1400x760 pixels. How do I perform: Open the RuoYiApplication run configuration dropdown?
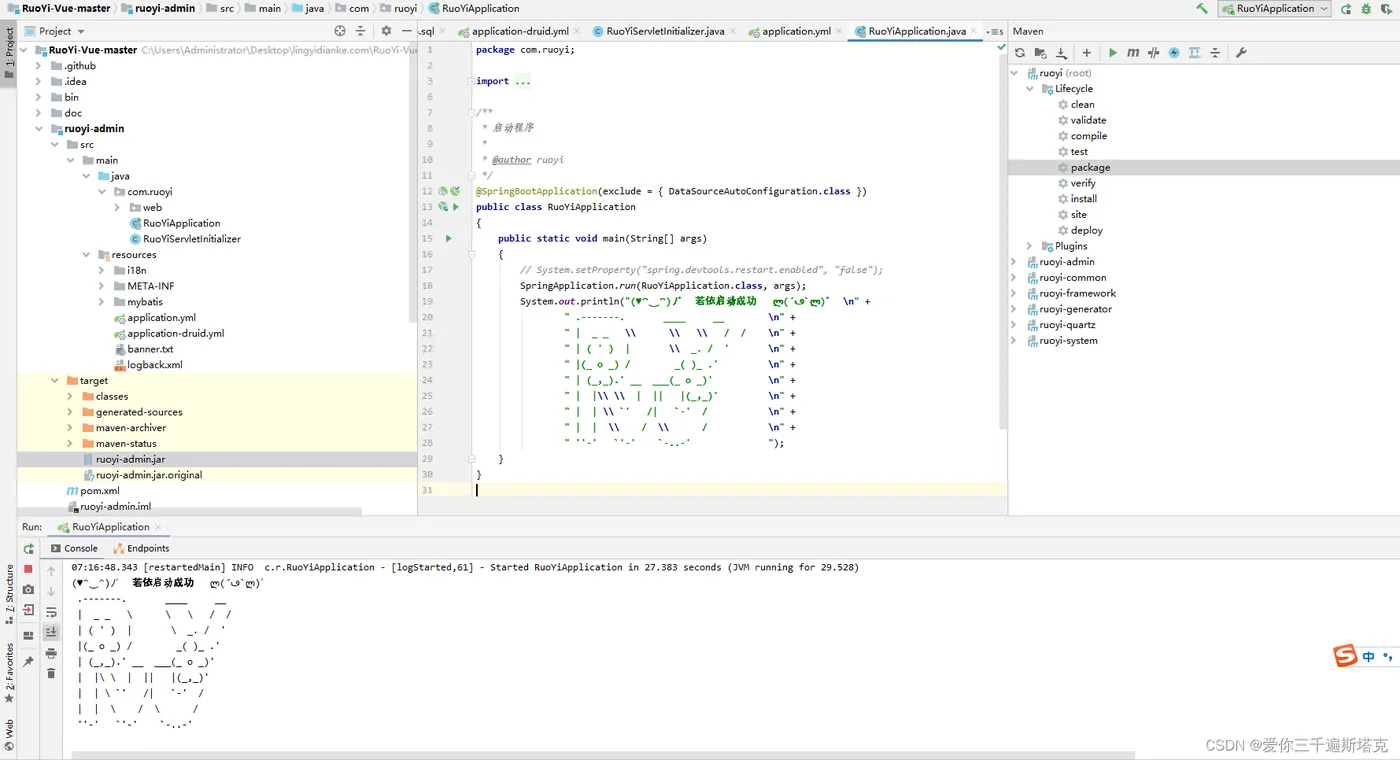1274,9
